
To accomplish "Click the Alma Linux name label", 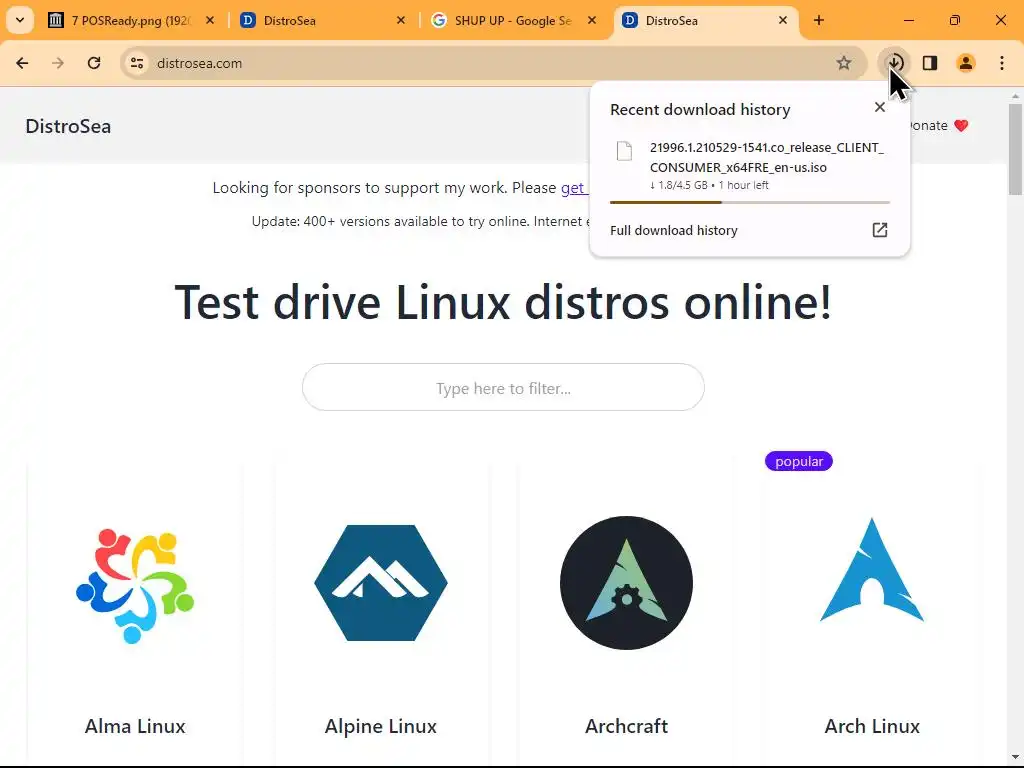I will point(135,726).
